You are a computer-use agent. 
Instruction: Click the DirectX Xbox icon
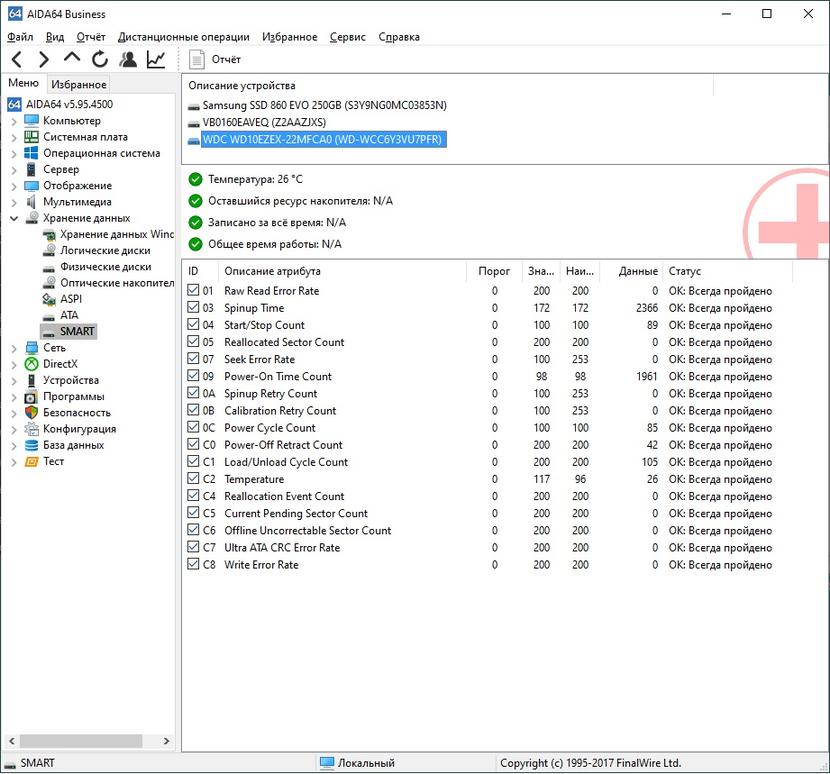pyautogui.click(x=32, y=364)
